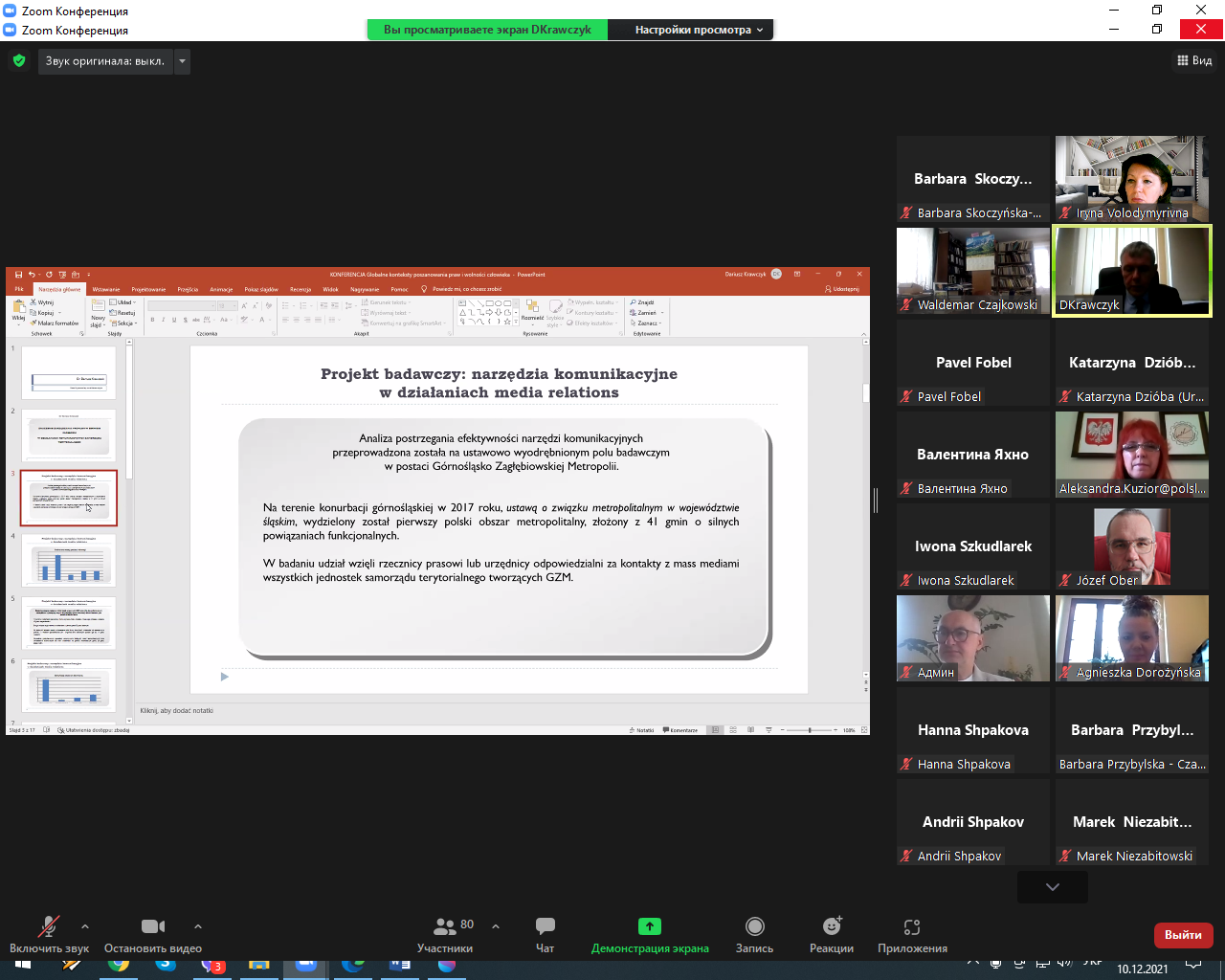Expand Звук оригинала dropdown arrow
This screenshot has width=1225, height=980.
tap(182, 61)
